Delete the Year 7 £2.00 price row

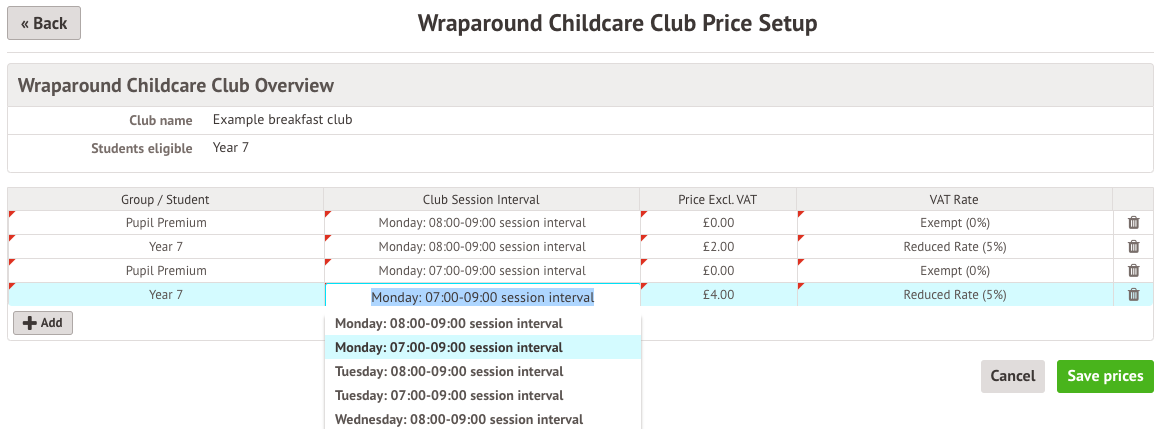click(1133, 246)
